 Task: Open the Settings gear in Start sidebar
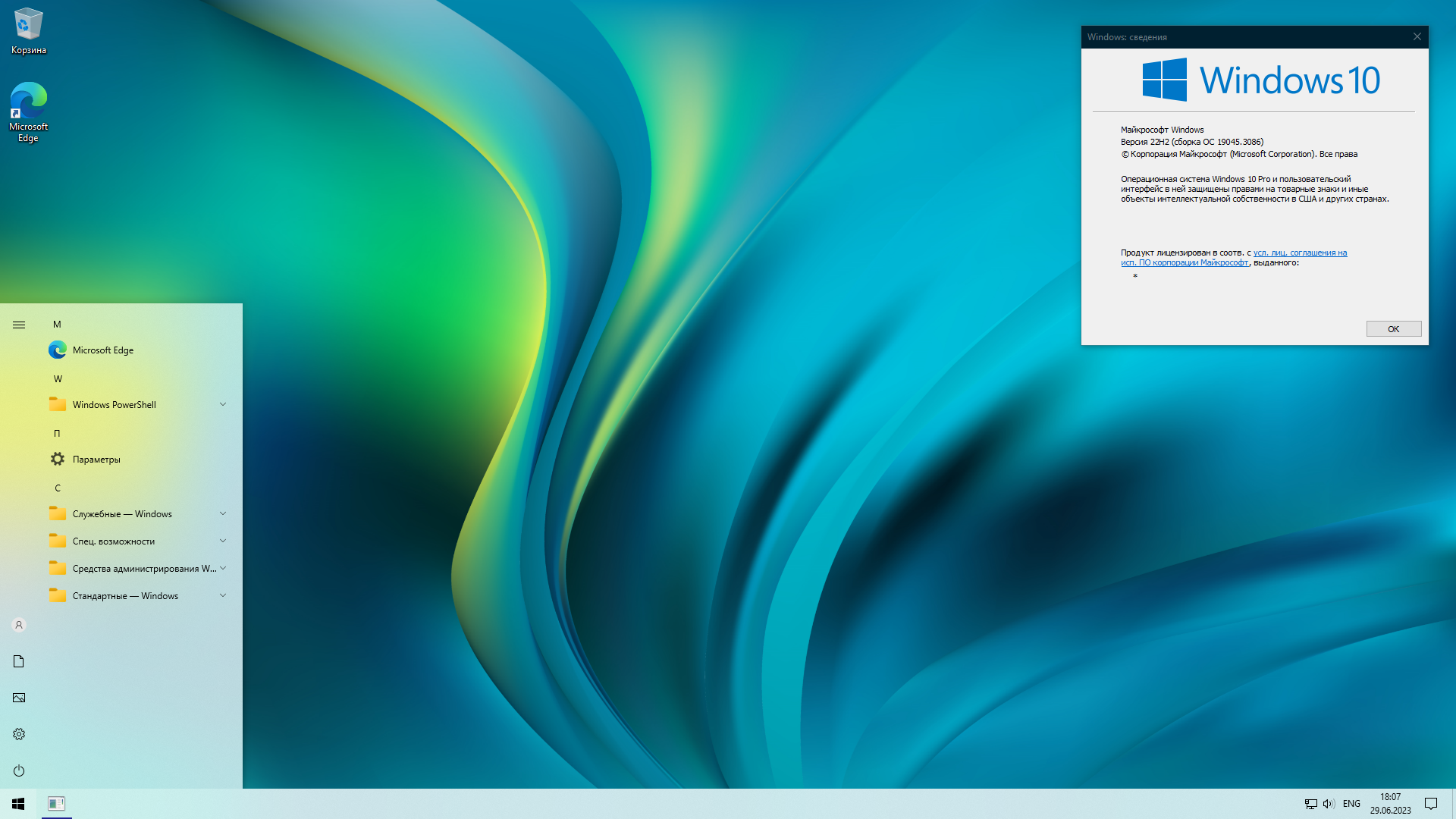point(19,734)
